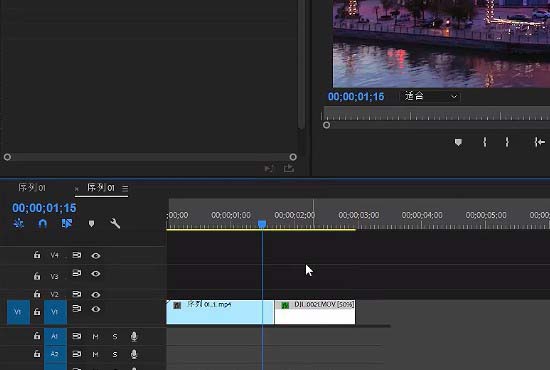This screenshot has height=370, width=550.
Task: Solo audio track A2
Action: pos(115,355)
